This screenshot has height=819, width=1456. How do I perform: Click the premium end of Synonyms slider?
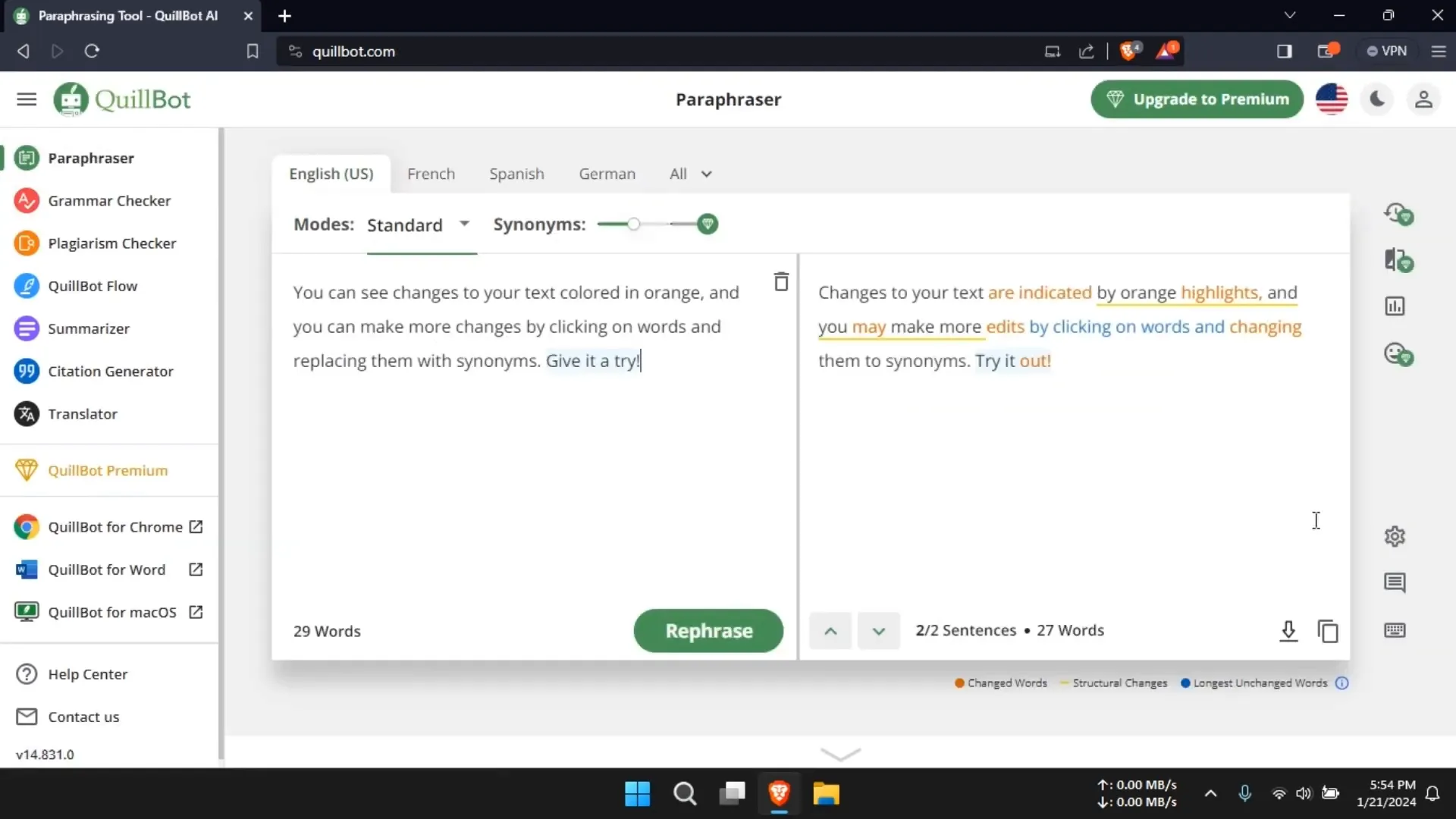pyautogui.click(x=708, y=224)
